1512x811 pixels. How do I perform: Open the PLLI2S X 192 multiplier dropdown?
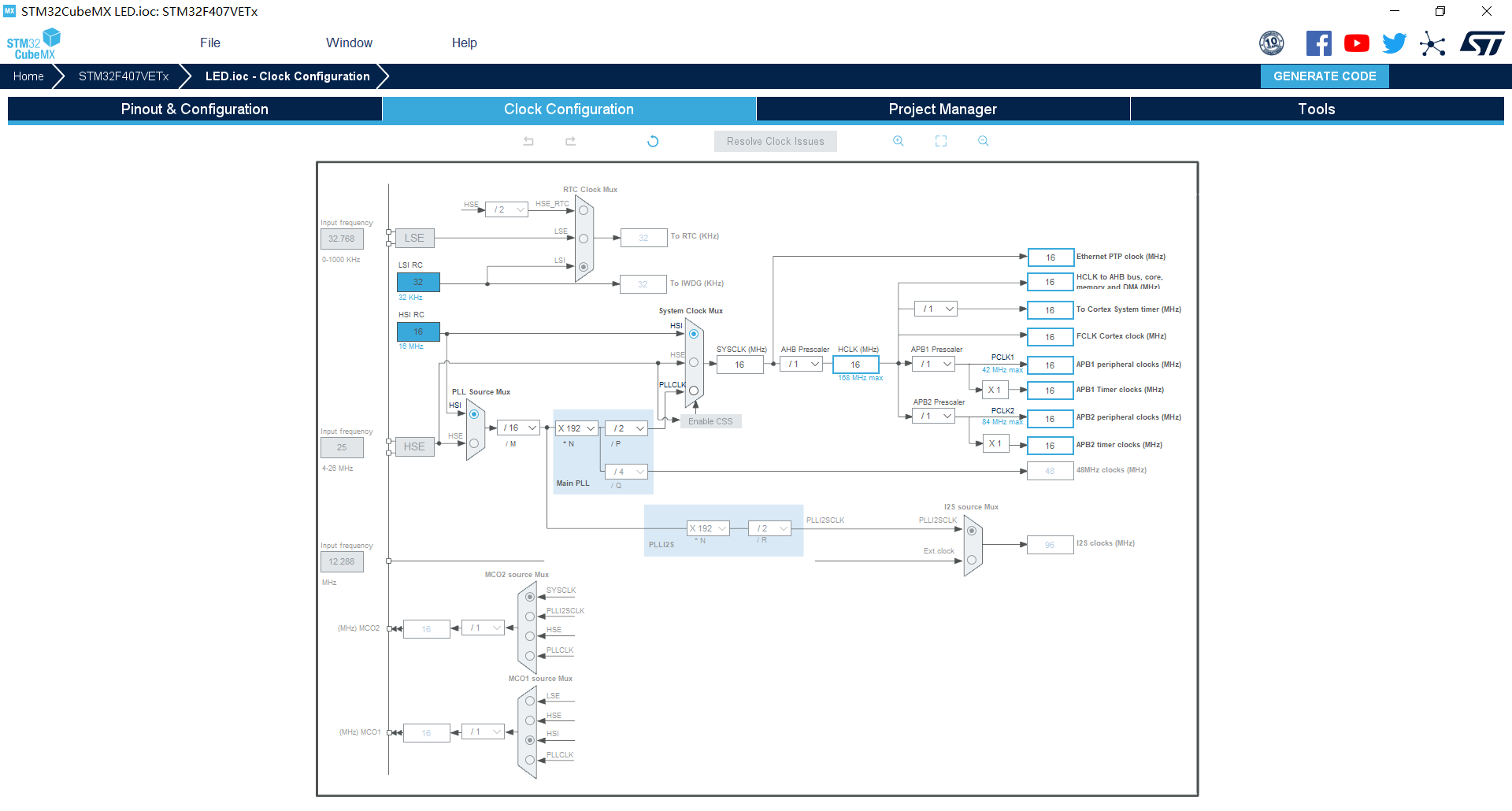point(708,528)
